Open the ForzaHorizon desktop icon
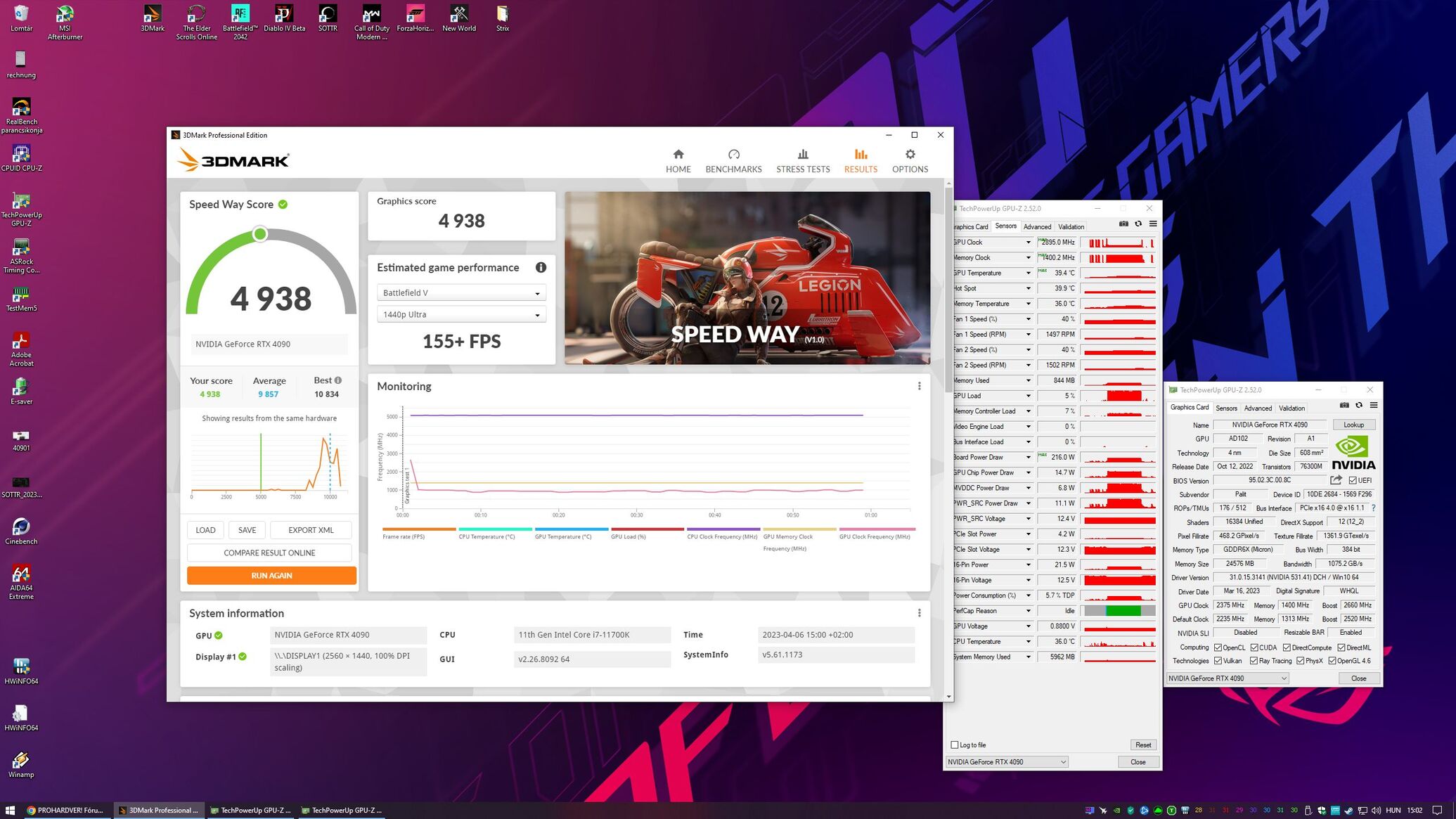This screenshot has width=1456, height=819. (x=415, y=18)
